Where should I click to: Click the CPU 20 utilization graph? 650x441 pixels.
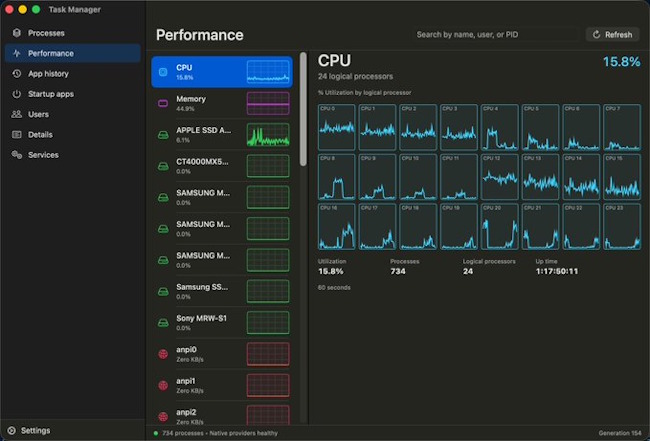[x=500, y=227]
